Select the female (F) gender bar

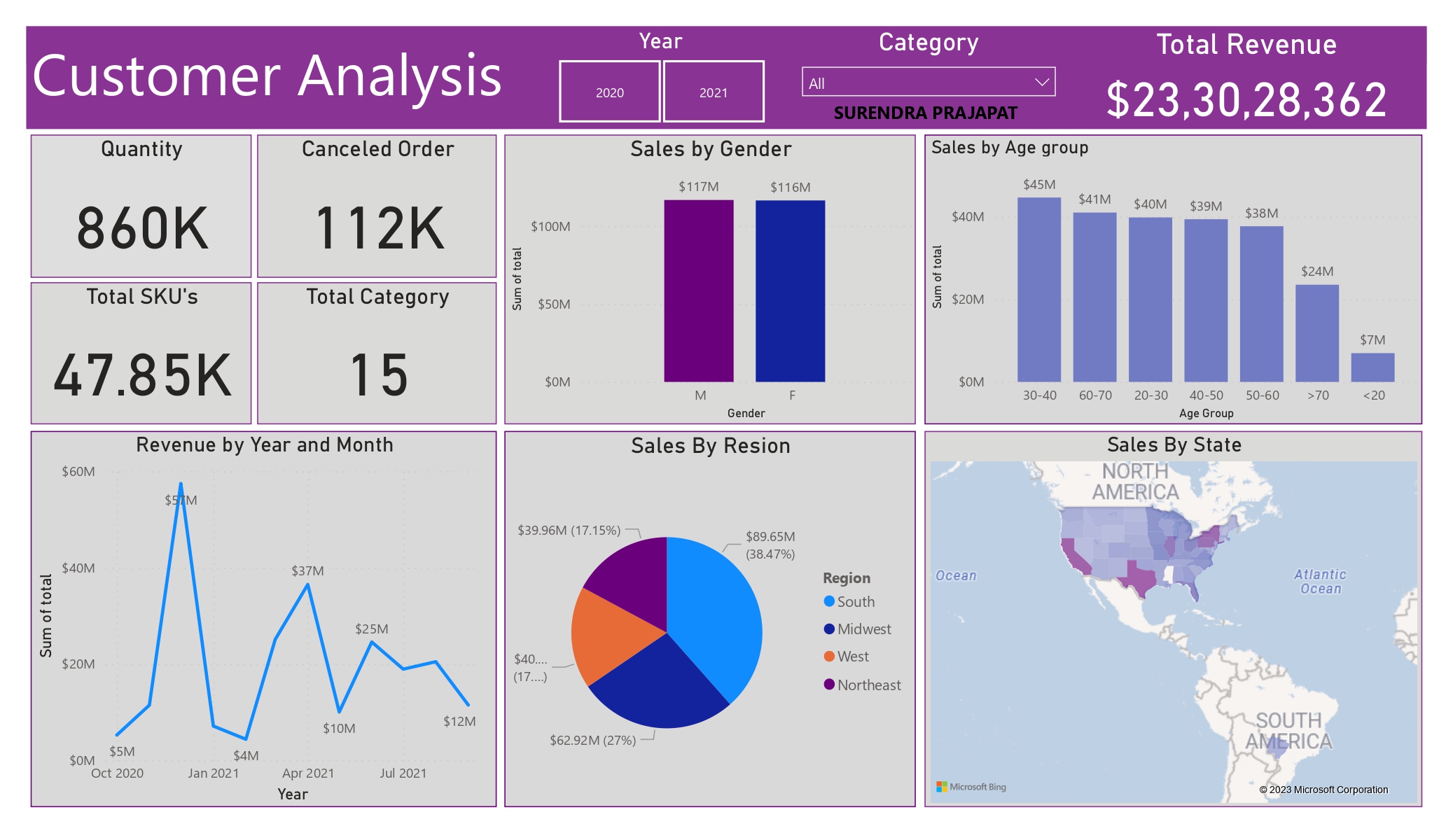790,290
